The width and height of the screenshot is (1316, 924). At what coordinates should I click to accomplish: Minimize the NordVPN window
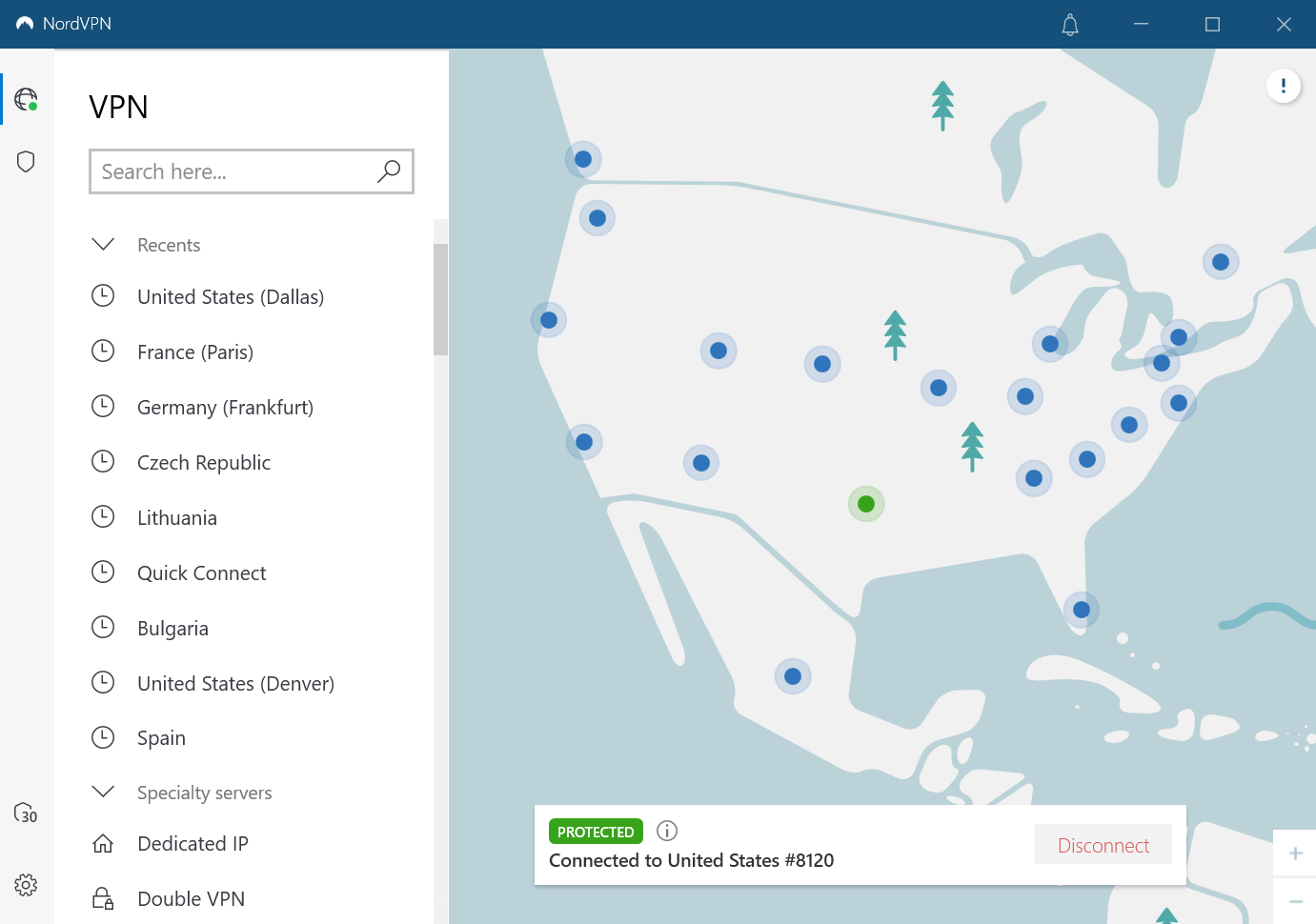click(x=1141, y=24)
